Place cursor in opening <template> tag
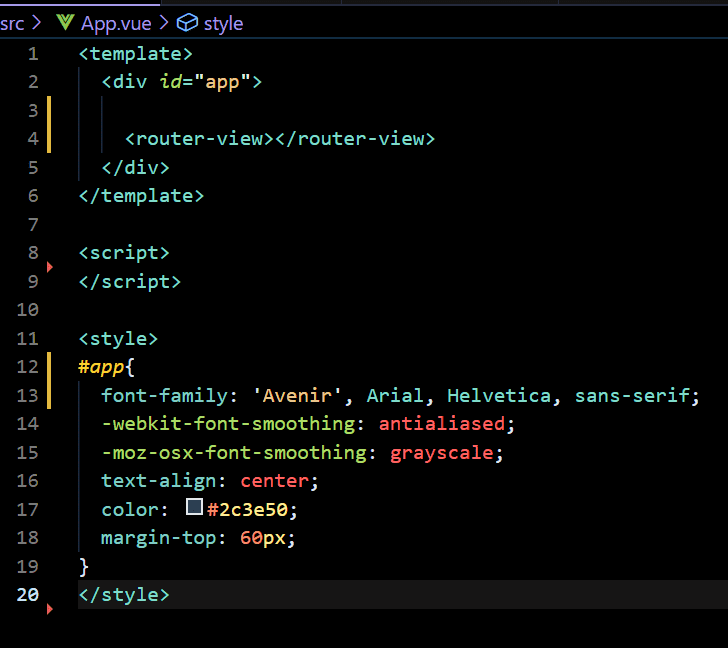Image resolution: width=728 pixels, height=648 pixels. 136,54
